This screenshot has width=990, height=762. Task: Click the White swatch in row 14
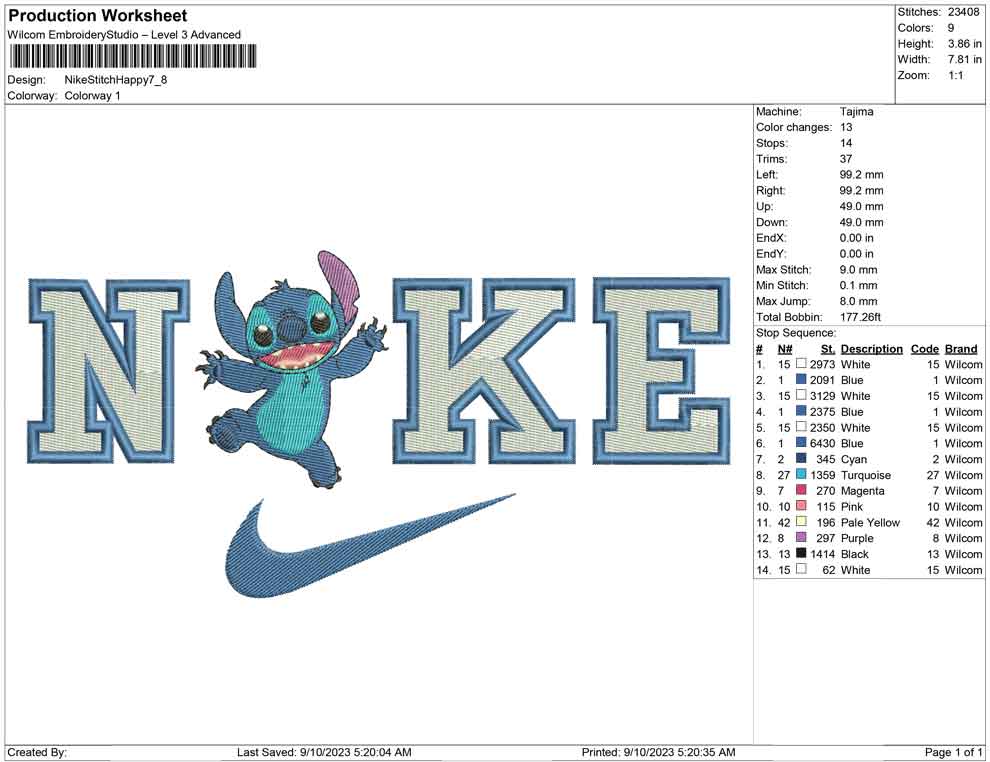pos(801,569)
